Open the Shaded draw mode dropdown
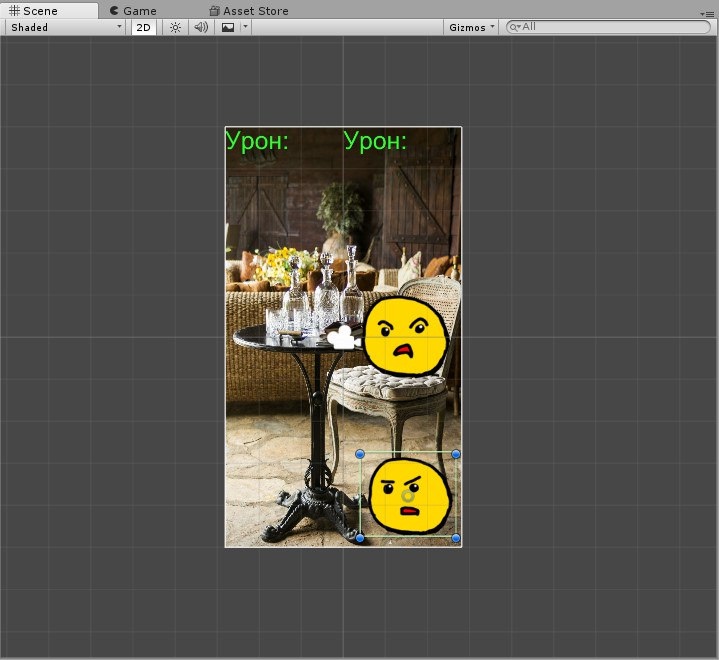 (x=66, y=28)
